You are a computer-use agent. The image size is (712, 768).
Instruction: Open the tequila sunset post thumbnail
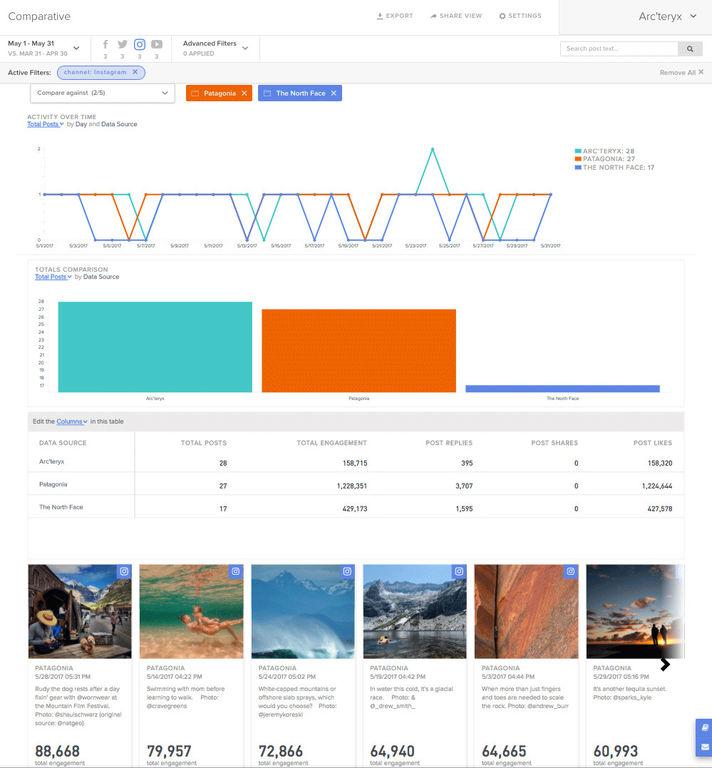coord(635,611)
